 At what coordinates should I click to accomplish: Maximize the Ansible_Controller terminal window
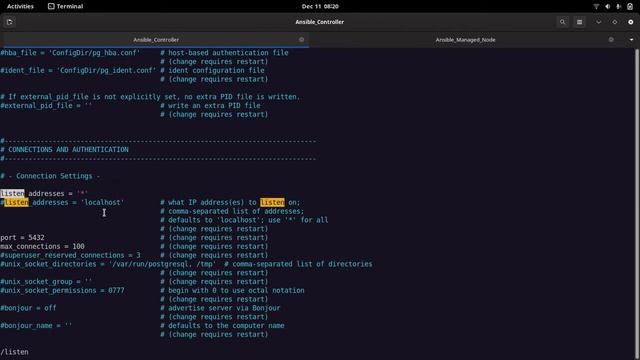615,22
